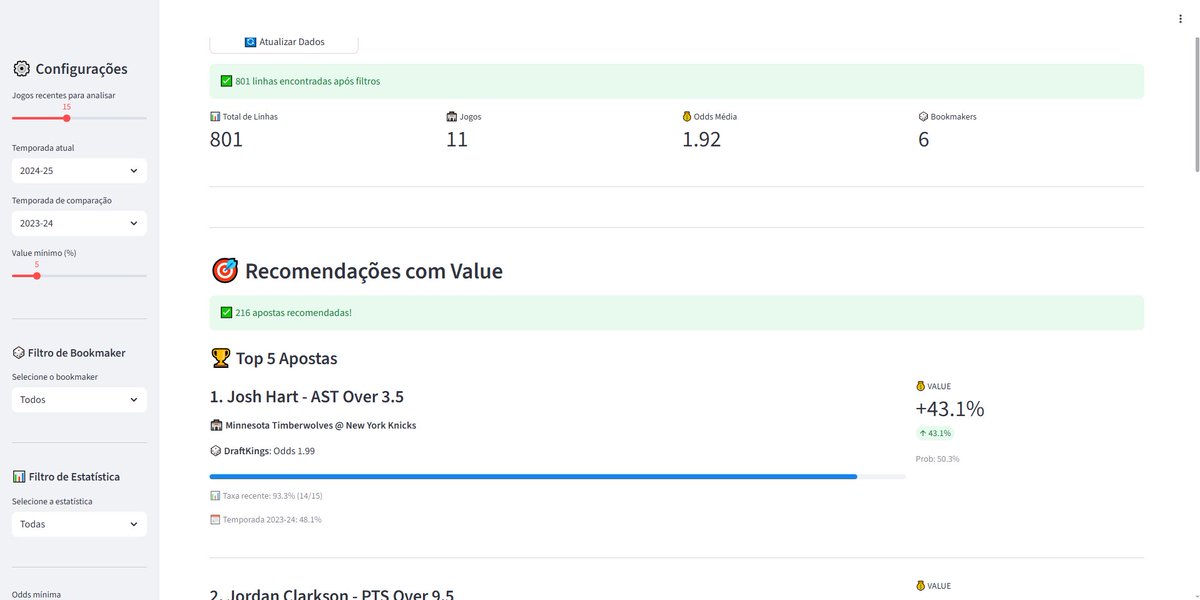The width and height of the screenshot is (1200, 600).
Task: Select the '1. Josh Hart - AST Over 3.5' heading
Action: (x=307, y=397)
